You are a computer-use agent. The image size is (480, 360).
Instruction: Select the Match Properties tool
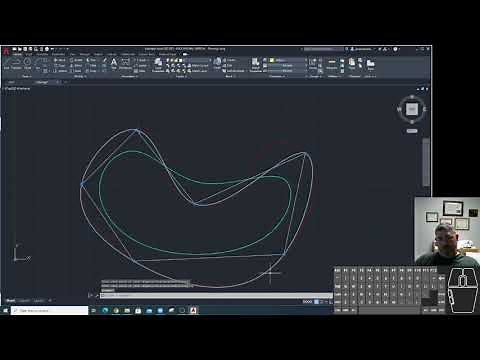click(256, 64)
